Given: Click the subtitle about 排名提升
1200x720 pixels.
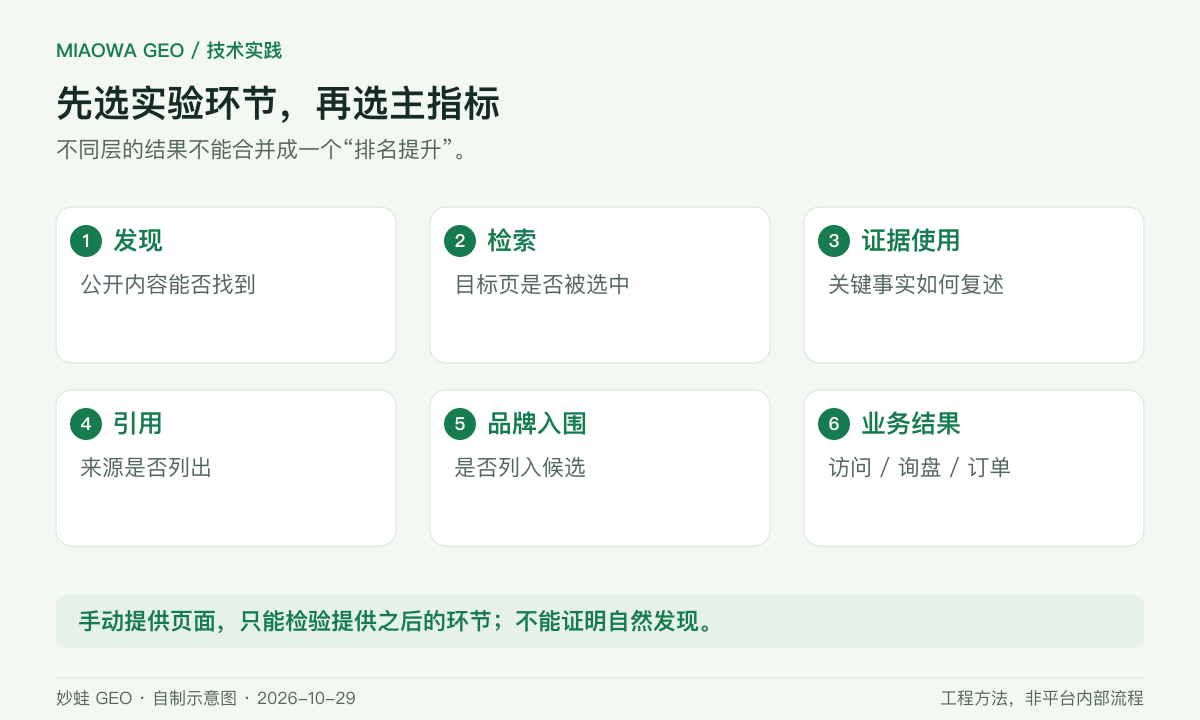Looking at the screenshot, I should click(x=263, y=151).
